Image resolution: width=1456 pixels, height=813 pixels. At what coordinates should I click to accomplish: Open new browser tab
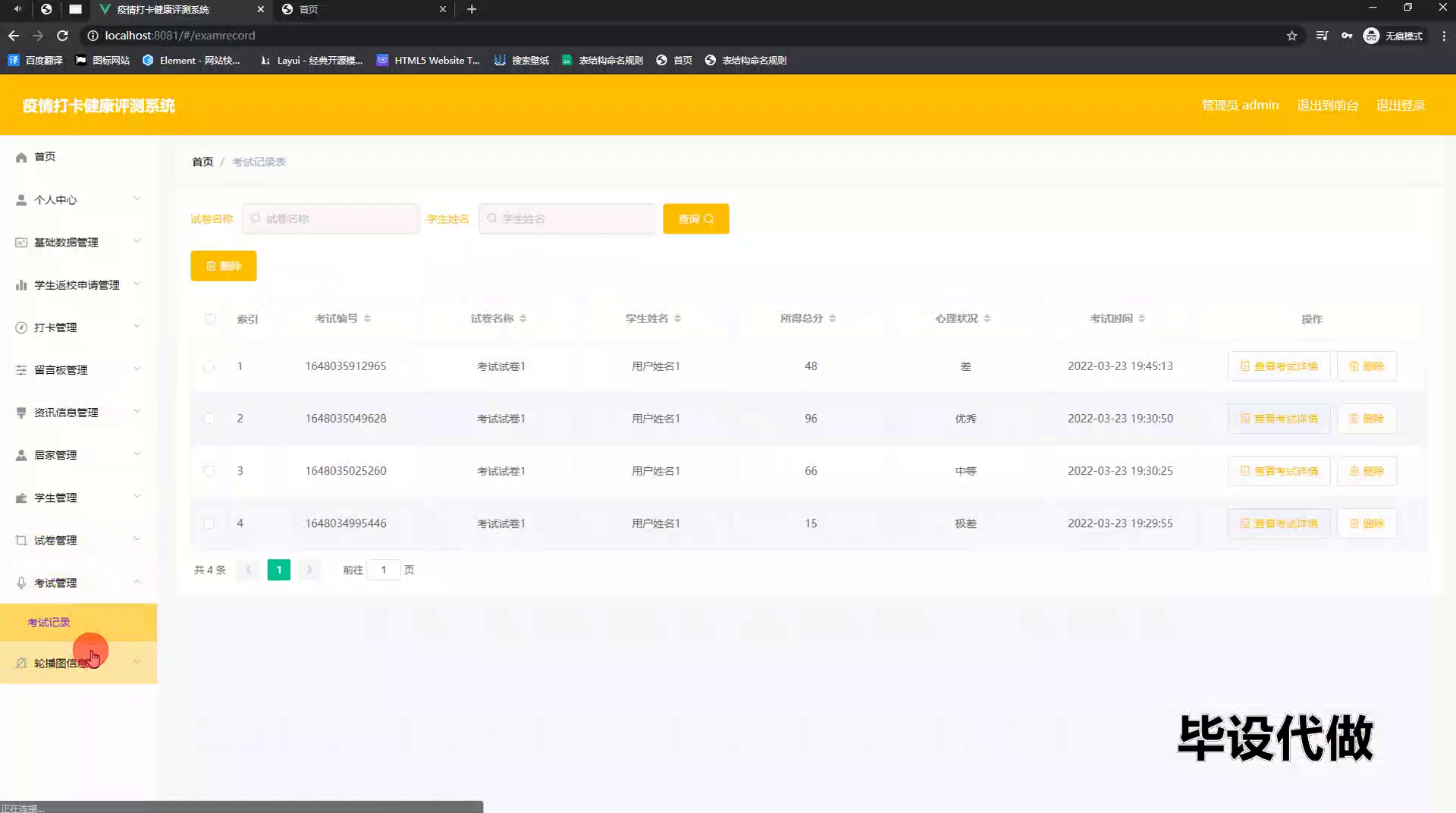472,9
